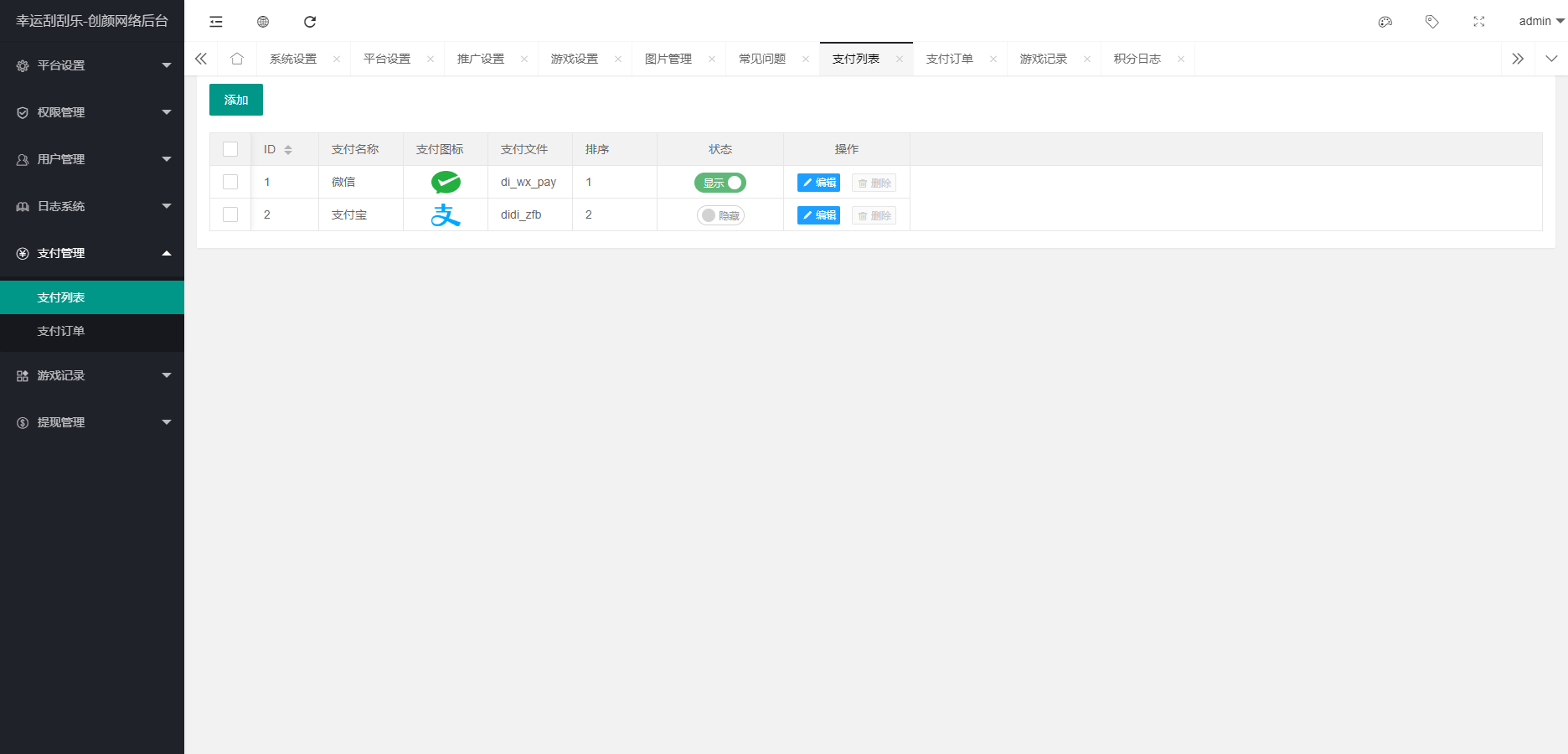Collapse the sidebar menu icon

click(216, 22)
